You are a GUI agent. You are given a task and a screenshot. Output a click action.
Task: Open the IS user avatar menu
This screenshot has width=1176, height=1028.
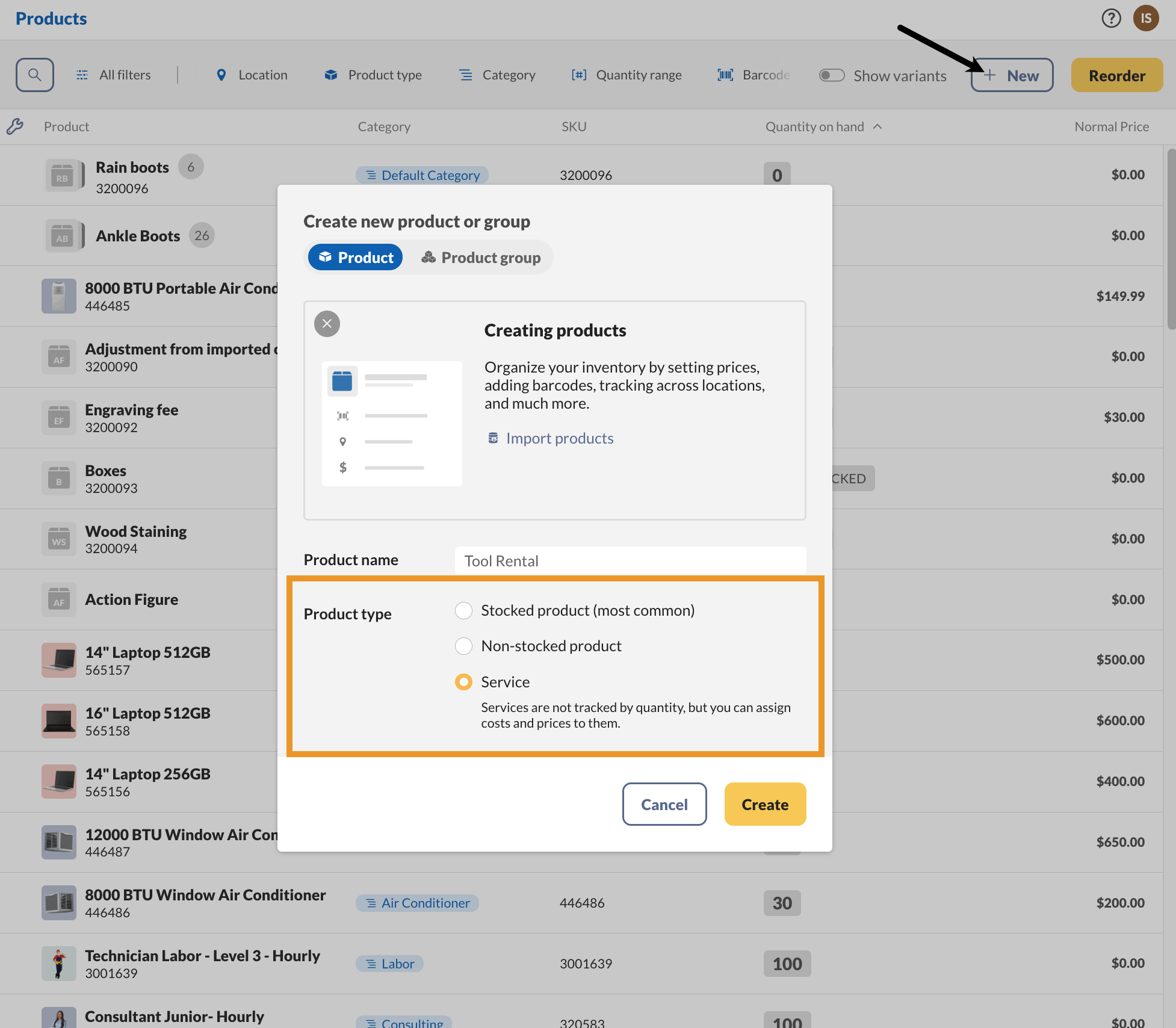[1147, 19]
